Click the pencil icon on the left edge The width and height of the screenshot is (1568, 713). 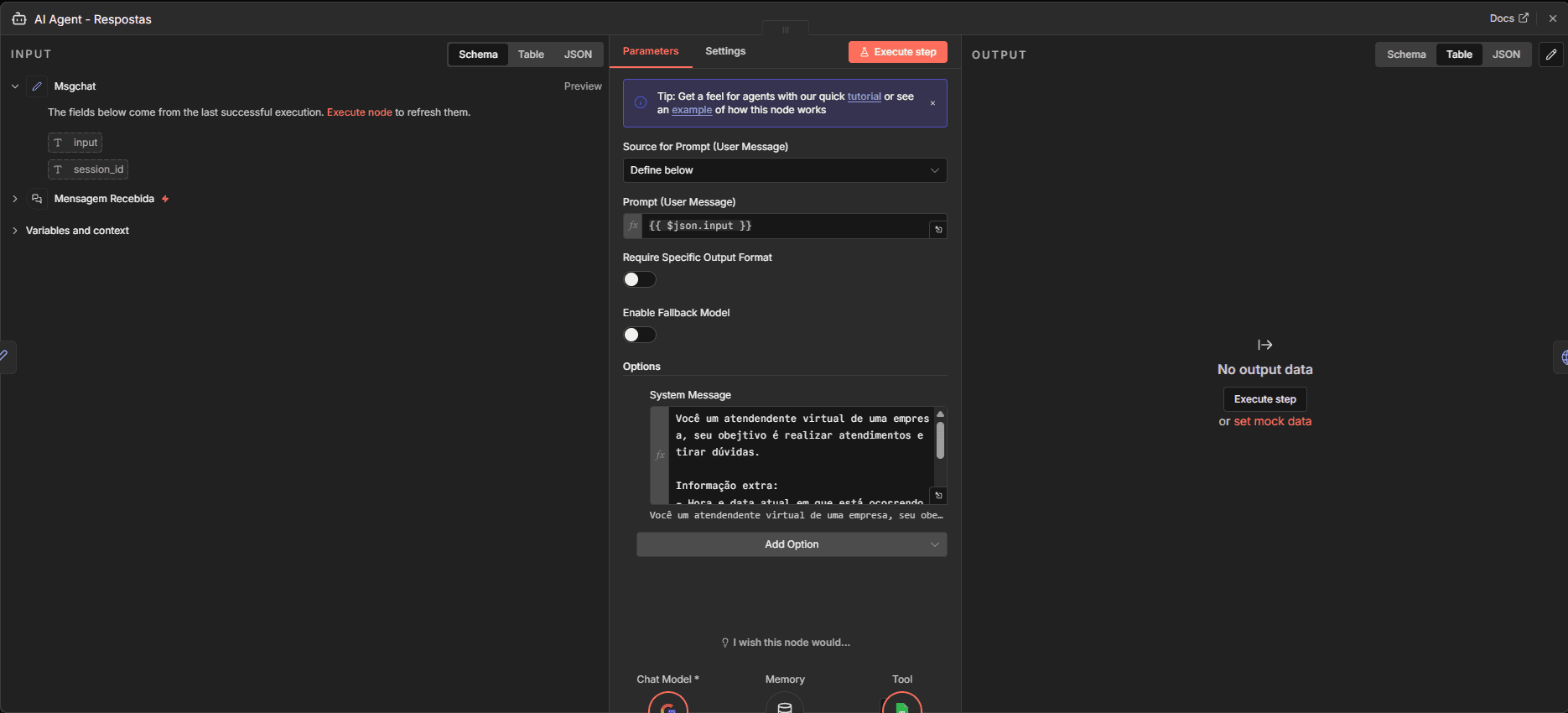[5, 356]
